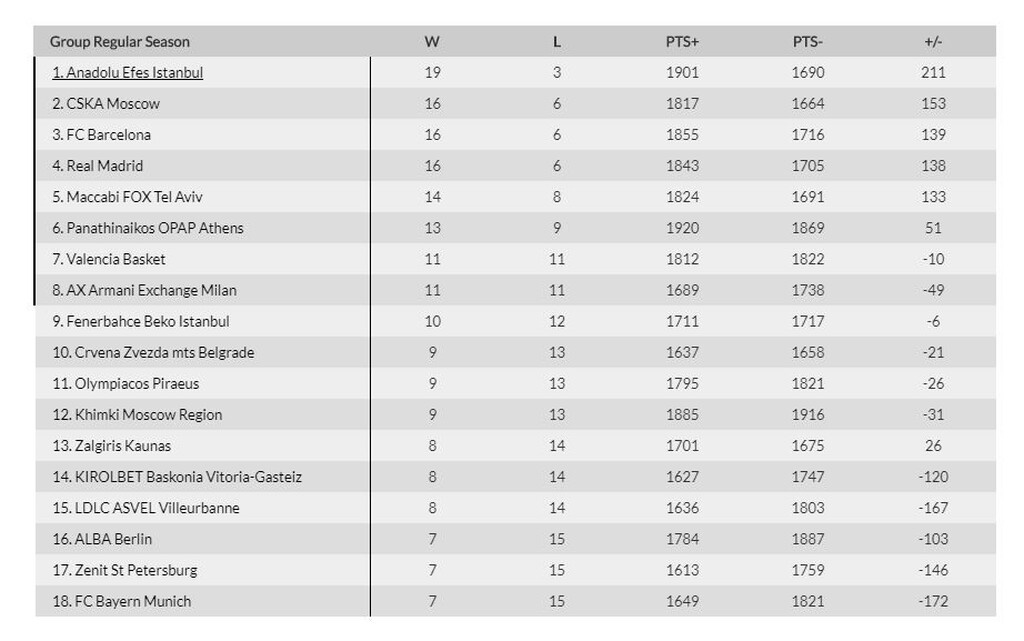
Task: Select Fenerbahce Beko Istanbul row
Action: [x=515, y=321]
